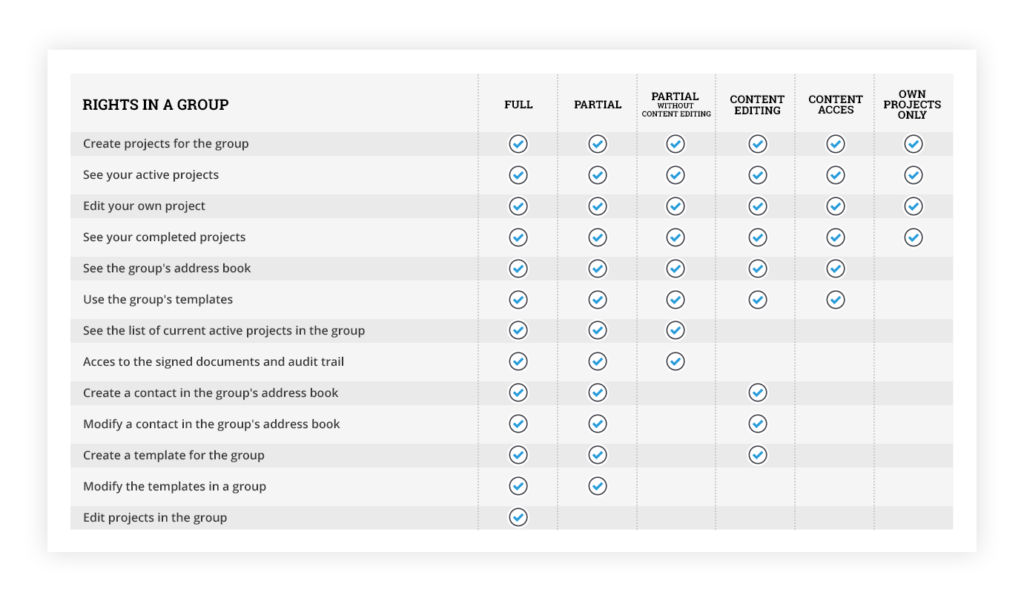Click Content Editing checkmark for Use the group's templates
The height and width of the screenshot is (607, 1024).
(x=757, y=299)
